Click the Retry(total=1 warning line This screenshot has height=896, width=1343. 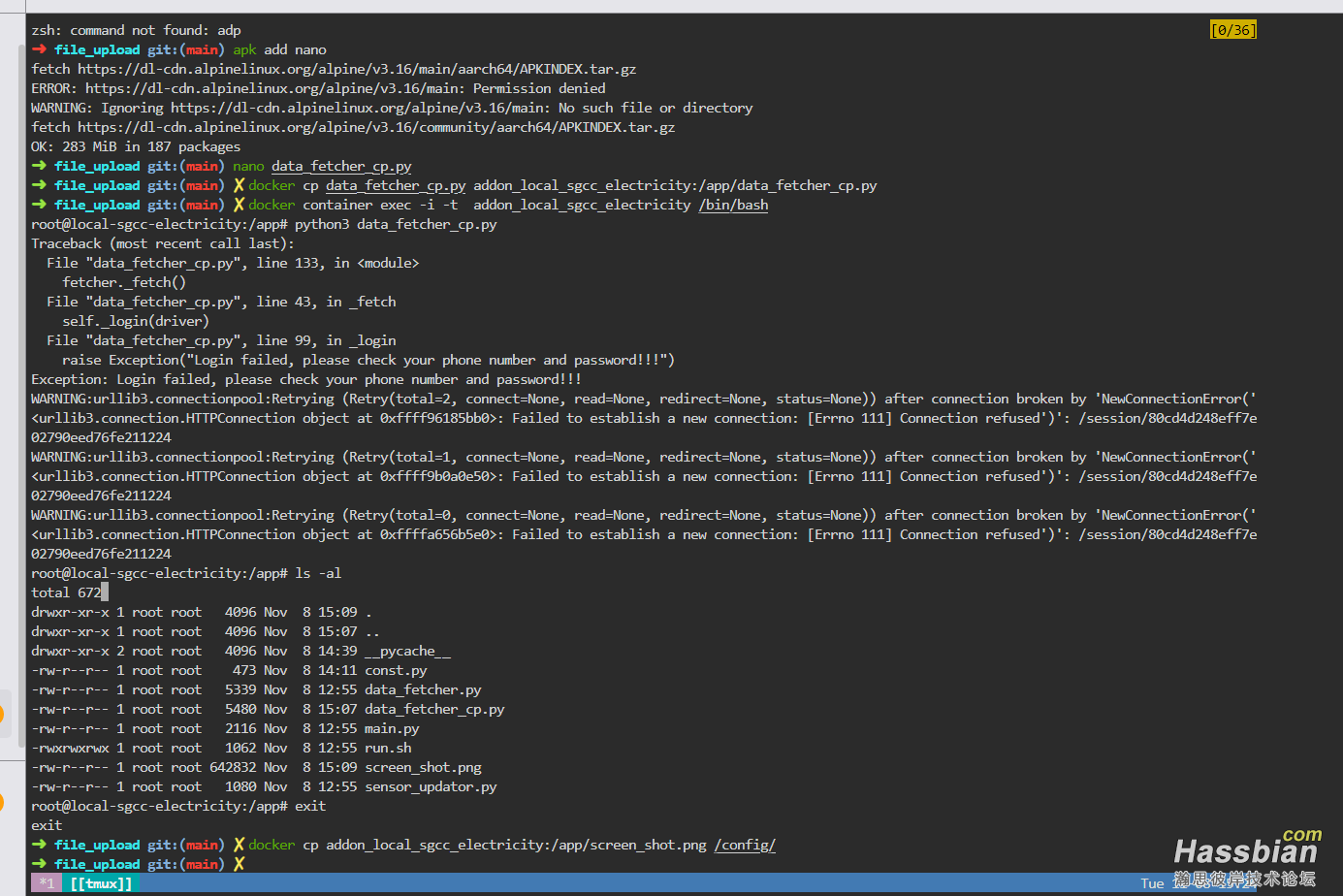coord(644,457)
